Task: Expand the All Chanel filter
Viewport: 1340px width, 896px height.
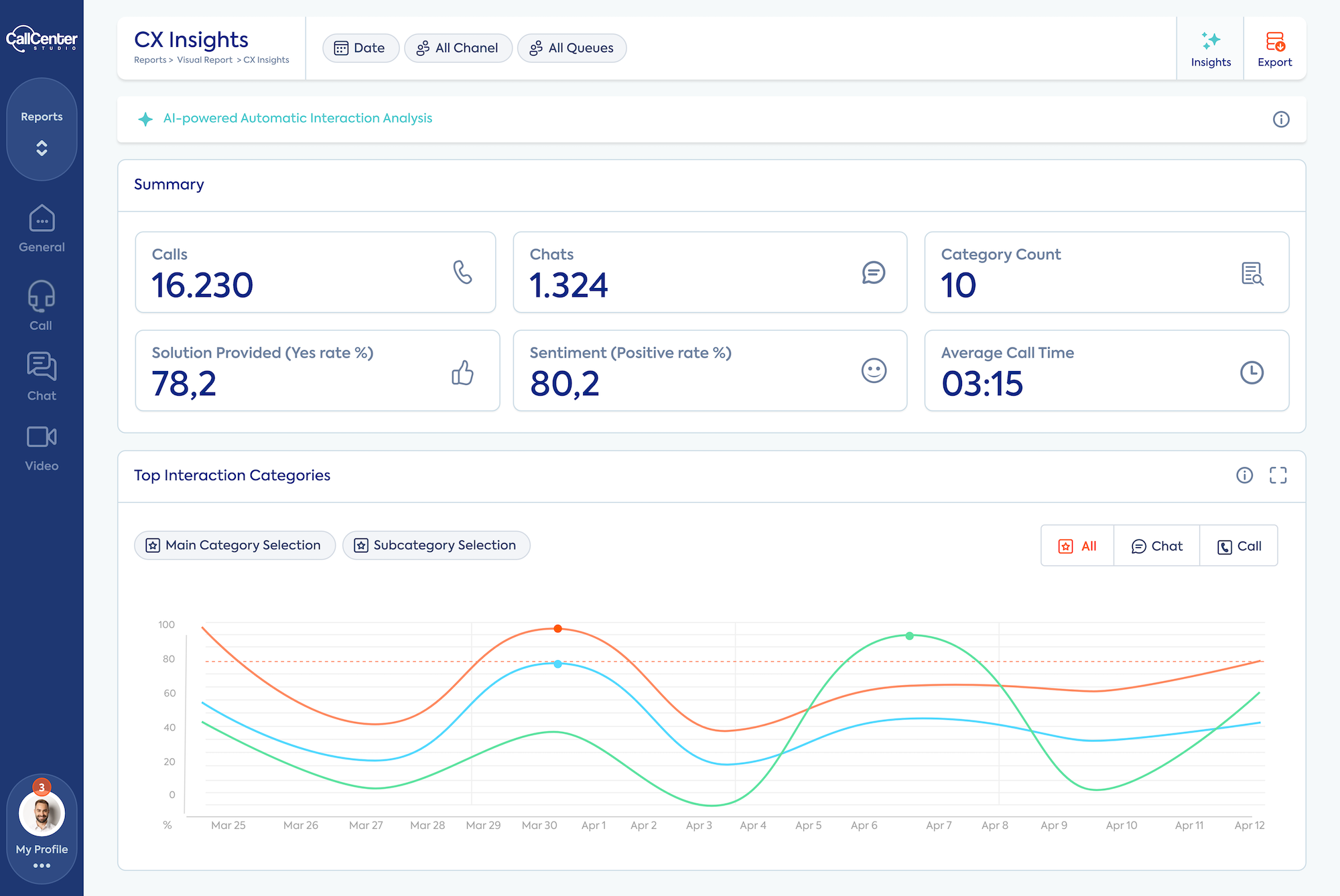Action: 457,48
